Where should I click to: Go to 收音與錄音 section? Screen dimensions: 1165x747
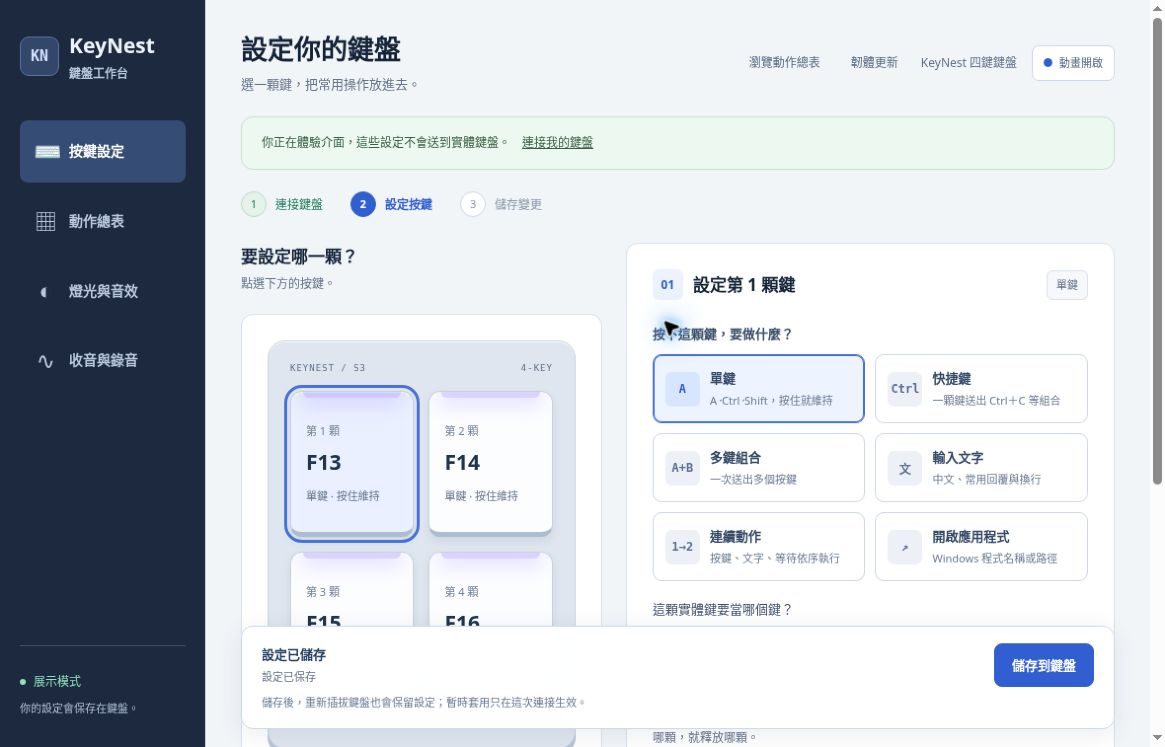coord(103,360)
